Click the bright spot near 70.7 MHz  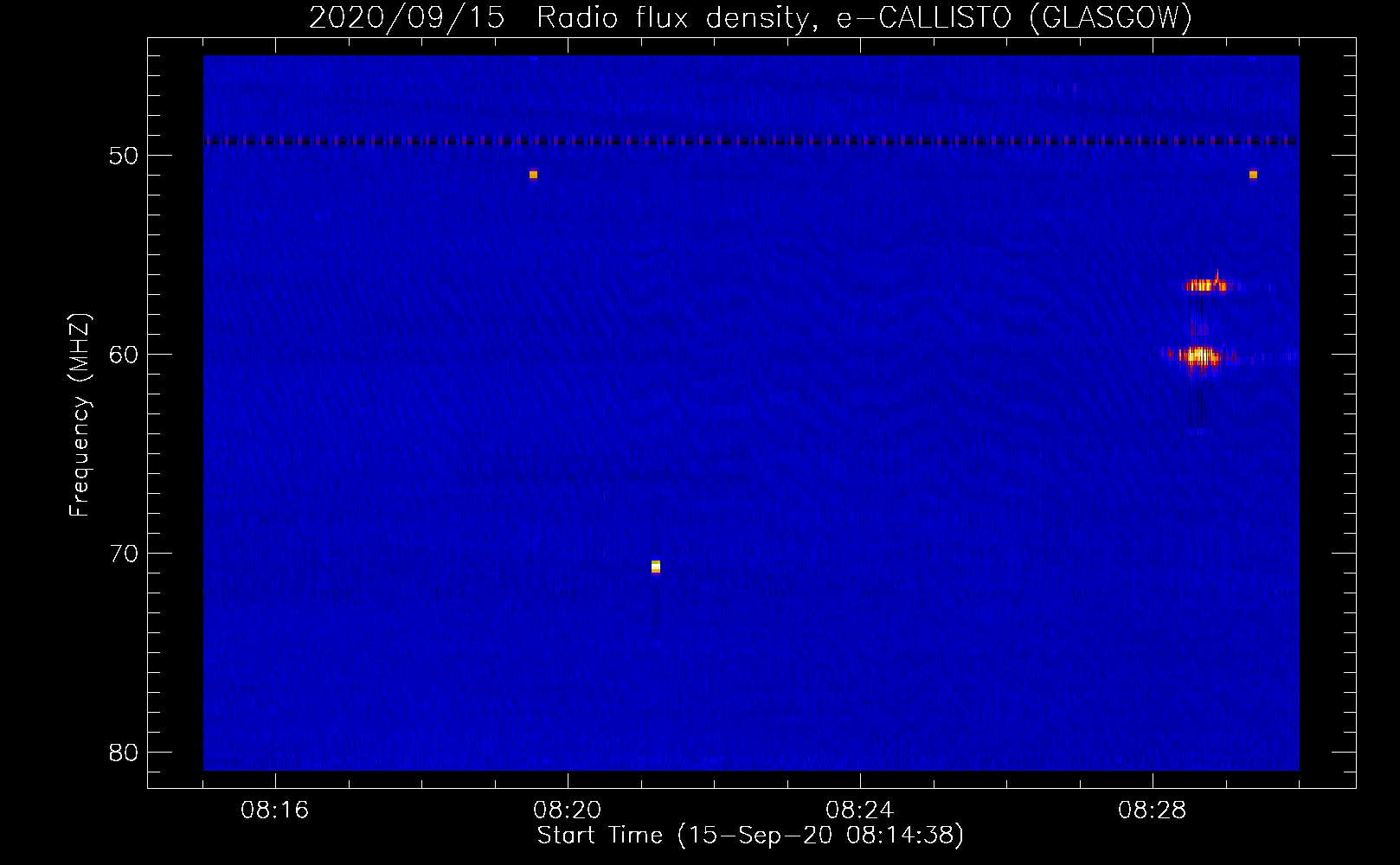[656, 567]
